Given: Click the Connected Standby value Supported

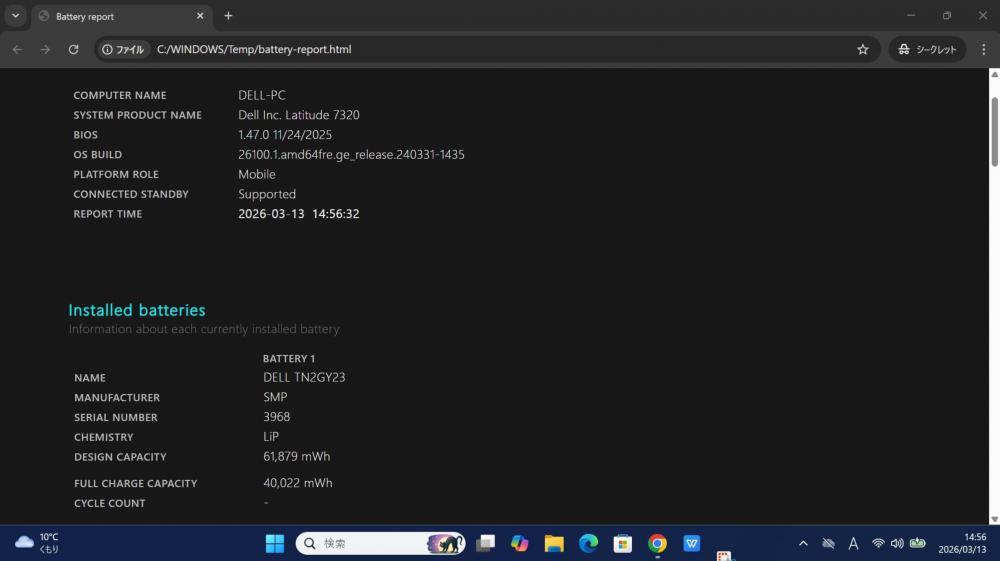Looking at the screenshot, I should 267,194.
